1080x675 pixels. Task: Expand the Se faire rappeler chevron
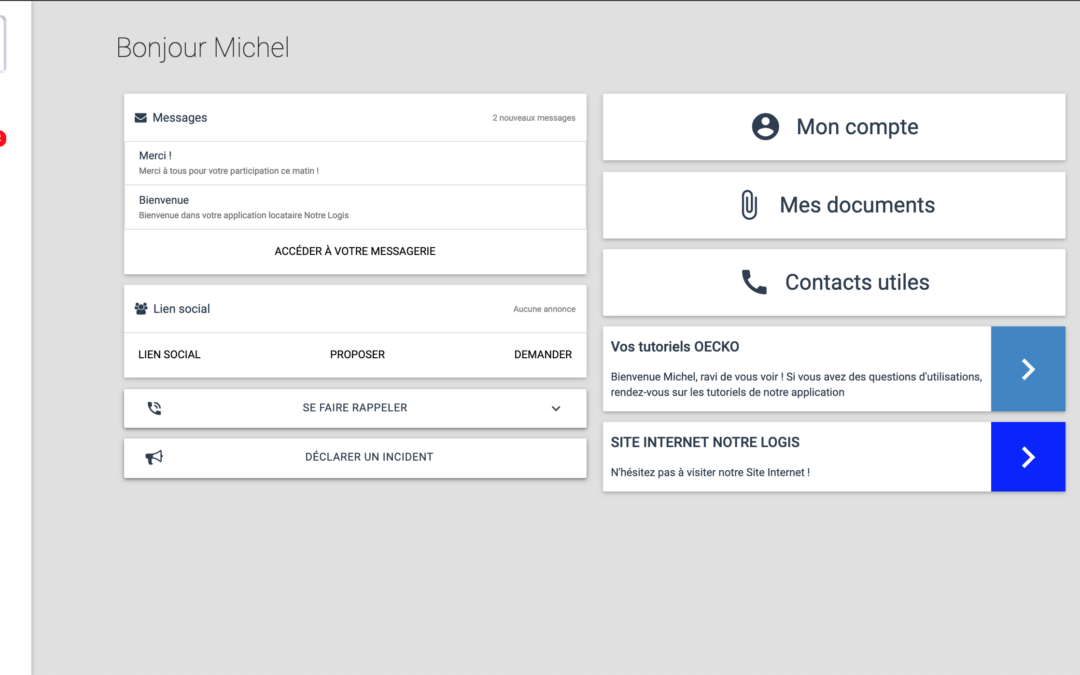point(556,408)
